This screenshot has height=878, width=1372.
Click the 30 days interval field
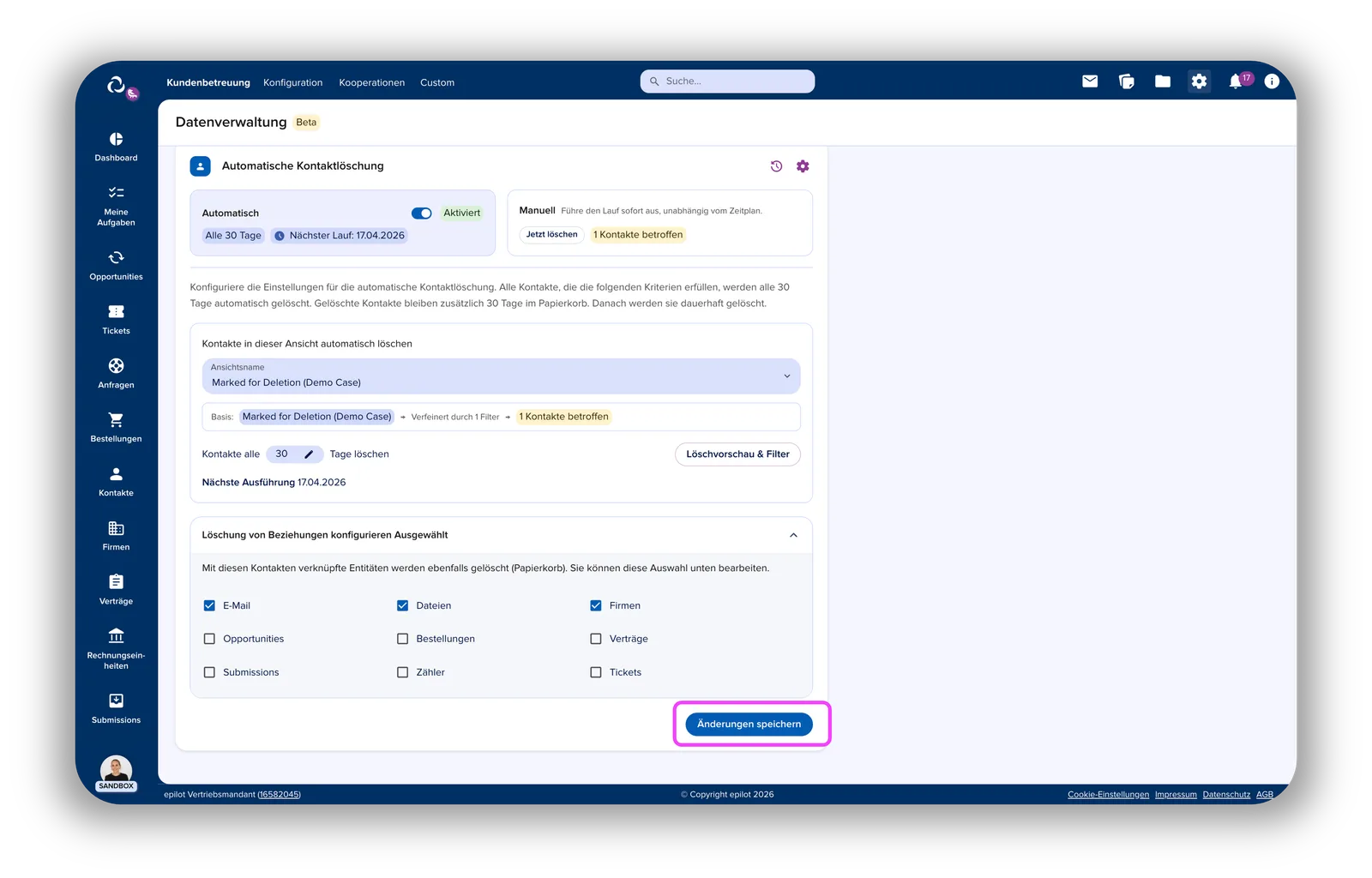tap(294, 454)
